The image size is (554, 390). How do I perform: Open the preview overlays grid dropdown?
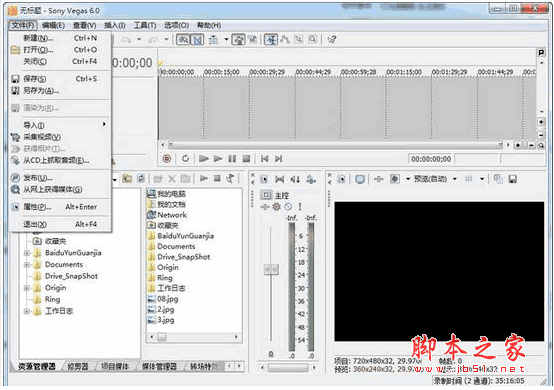coord(482,179)
